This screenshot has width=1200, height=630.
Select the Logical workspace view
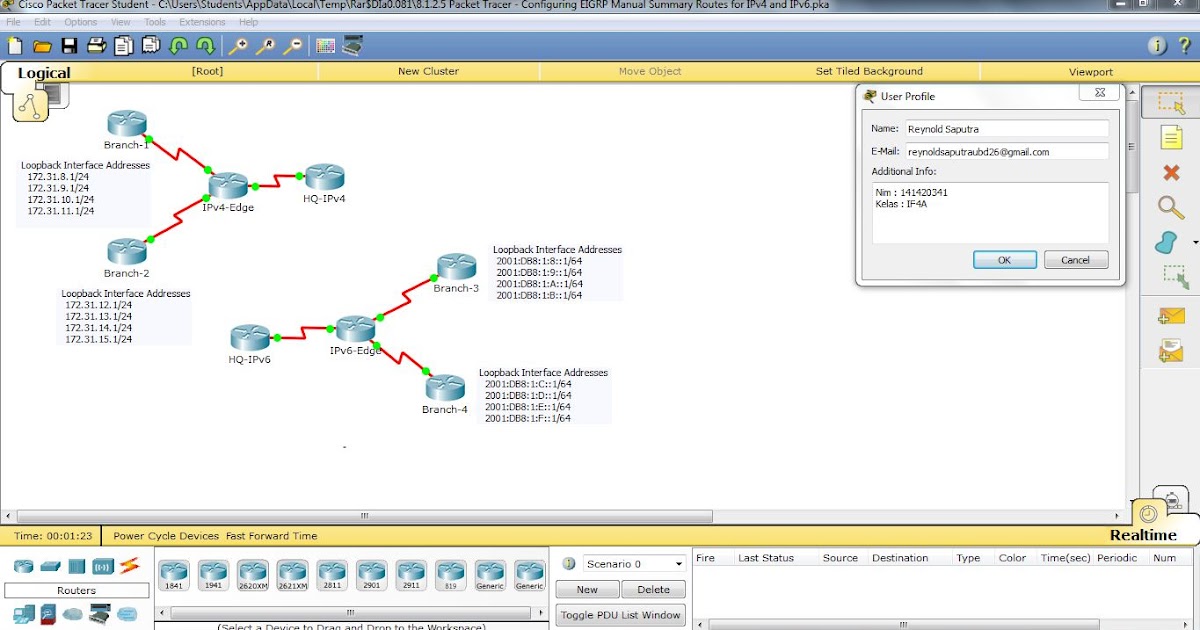42,72
